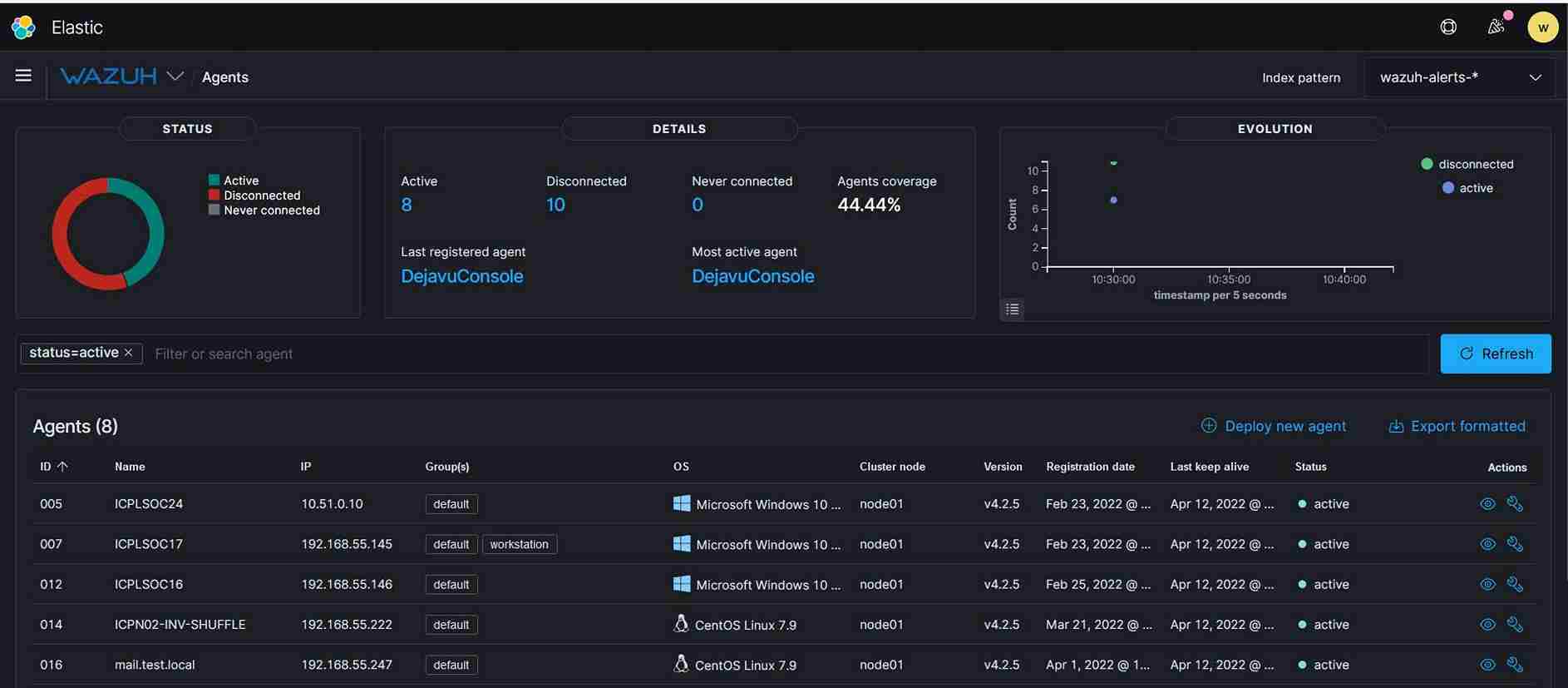
Task: Select agent name mail.test.local
Action: (x=155, y=665)
